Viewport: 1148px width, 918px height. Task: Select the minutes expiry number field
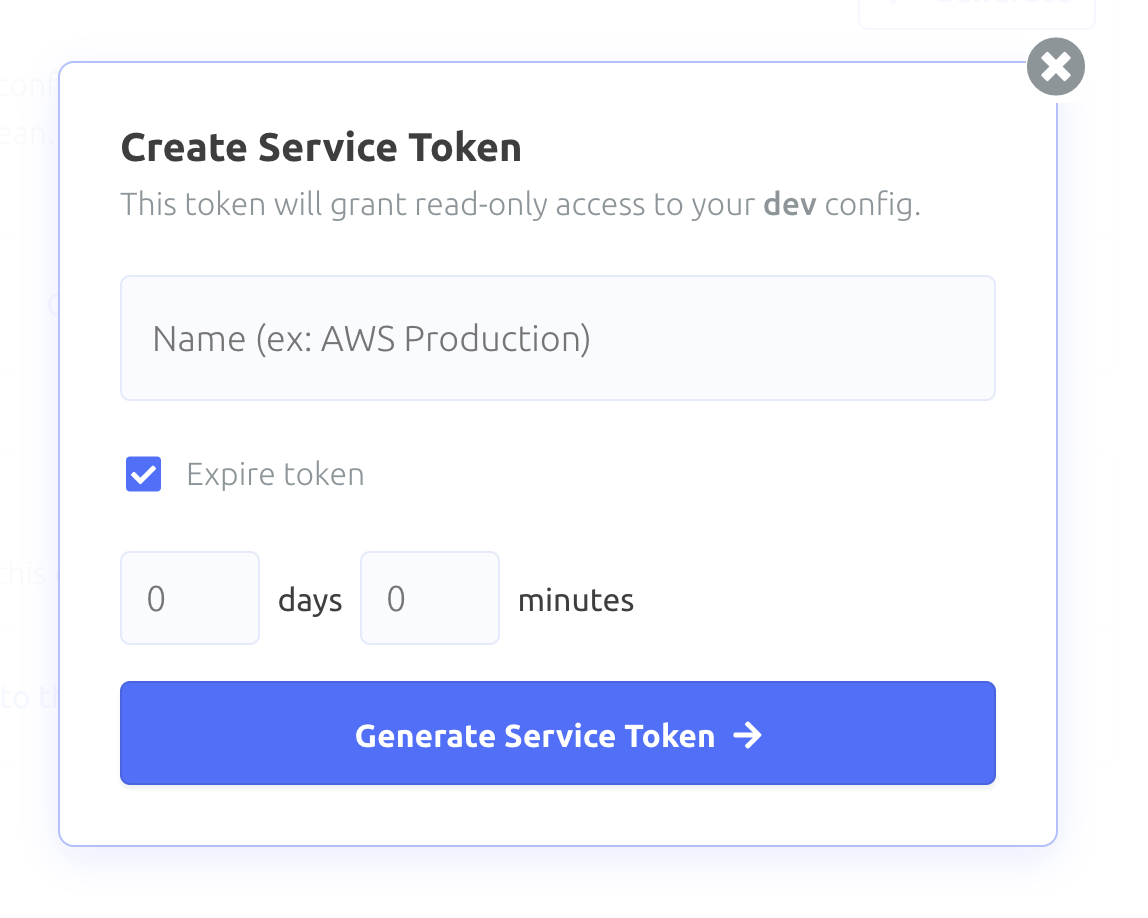(430, 598)
